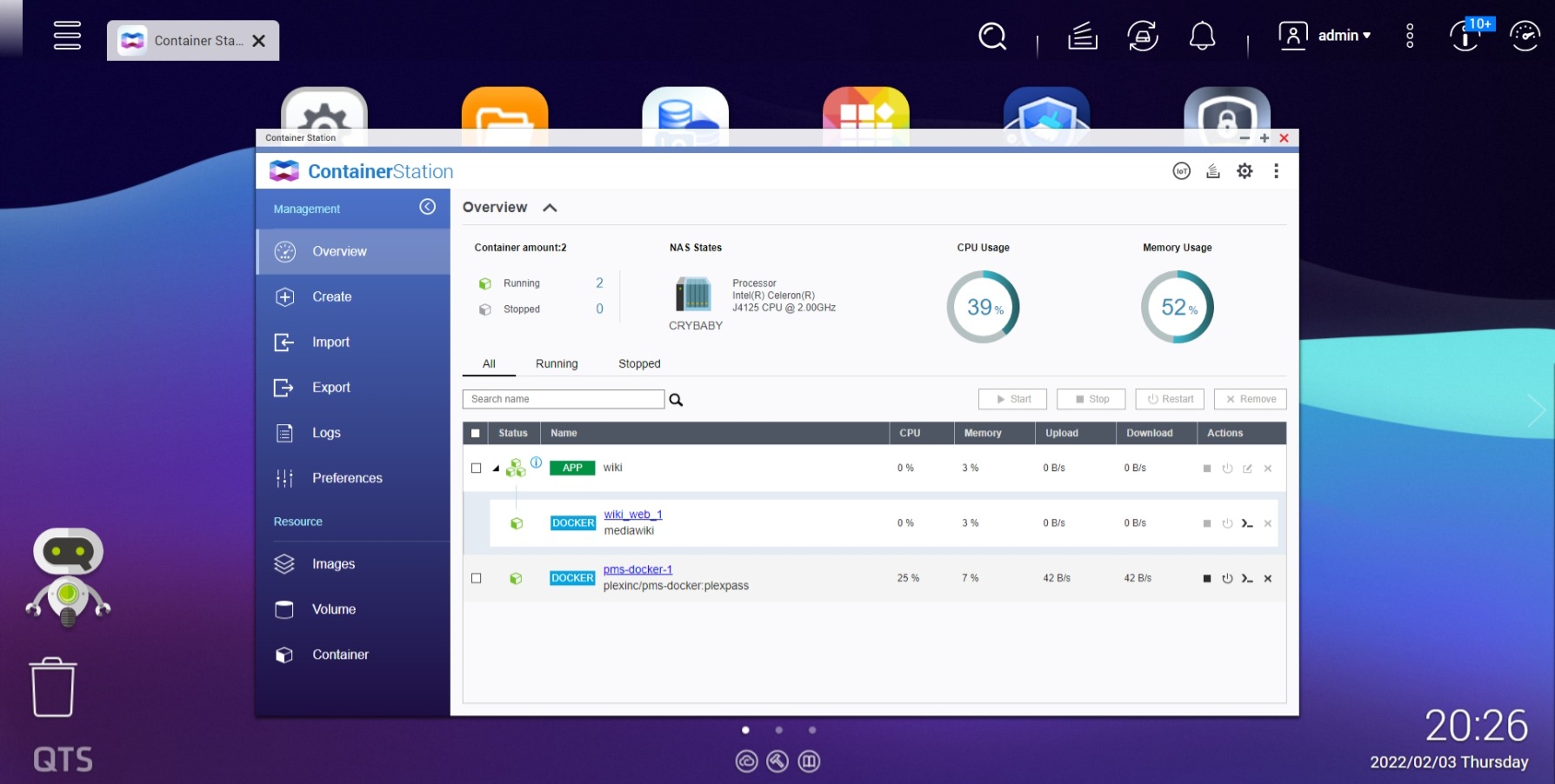1555x784 pixels.
Task: Focus the Search name input field
Action: click(564, 399)
